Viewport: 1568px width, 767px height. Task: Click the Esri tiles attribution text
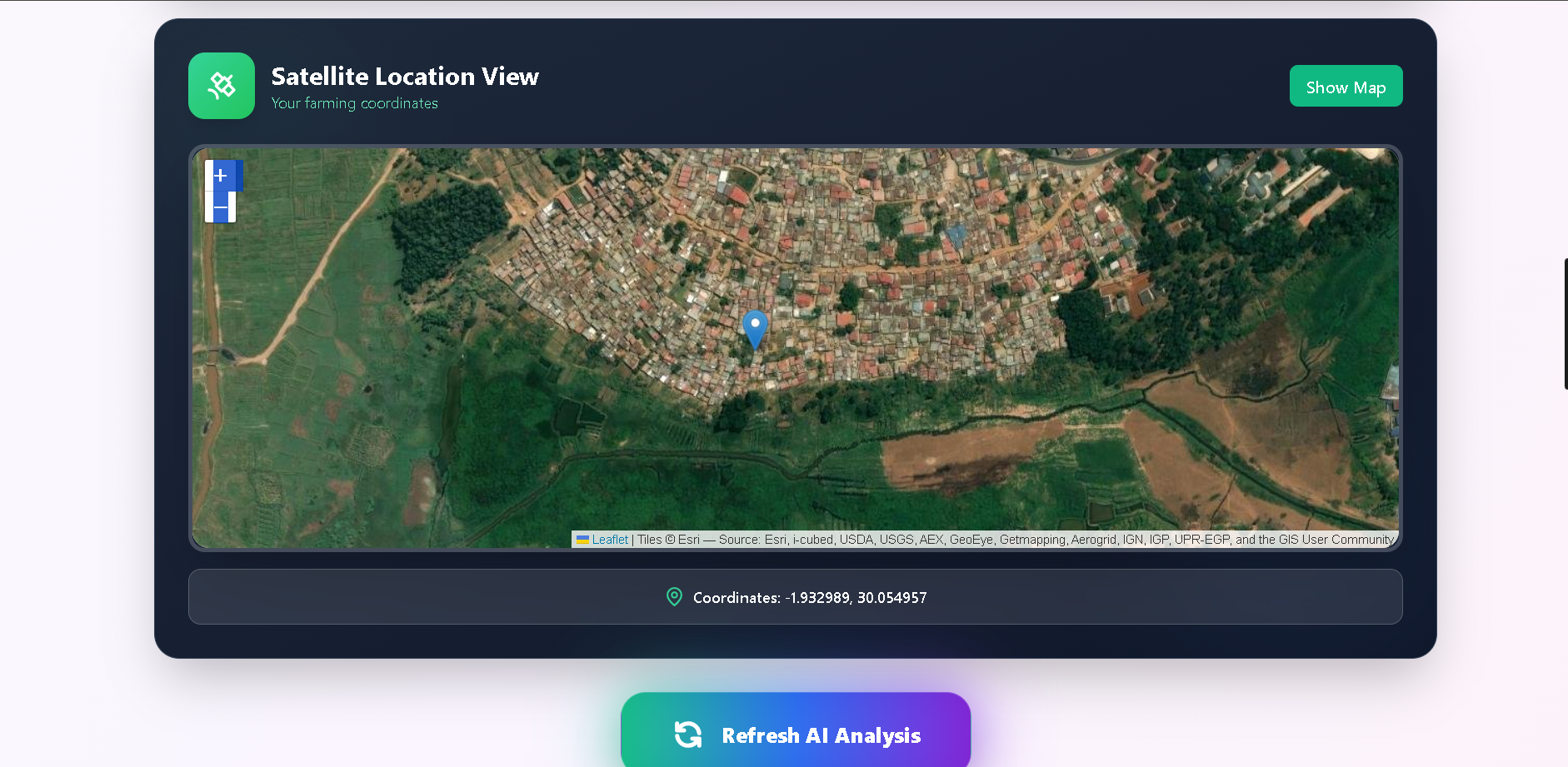(x=1016, y=540)
